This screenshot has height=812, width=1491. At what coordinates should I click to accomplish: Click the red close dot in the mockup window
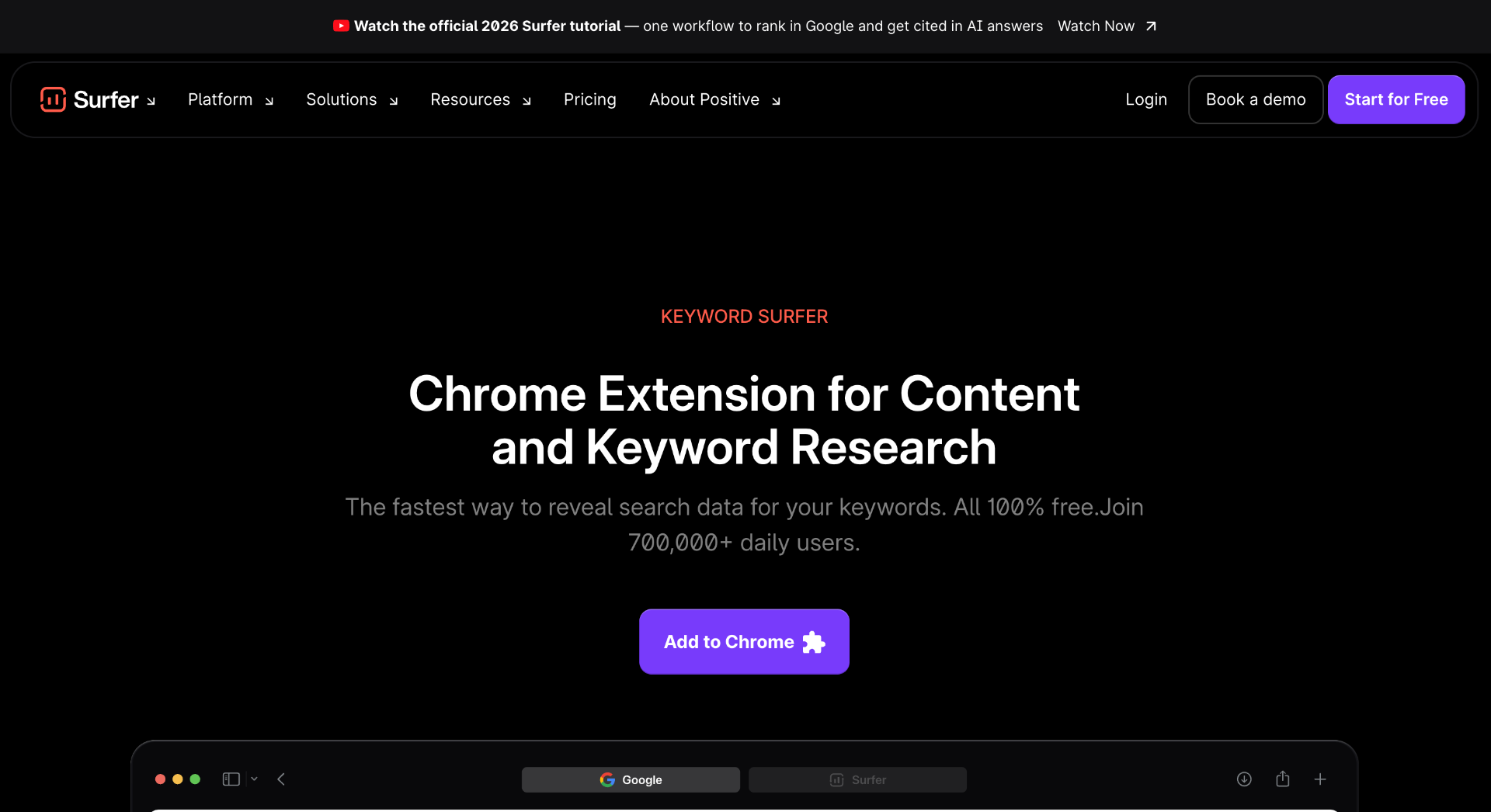tap(160, 779)
